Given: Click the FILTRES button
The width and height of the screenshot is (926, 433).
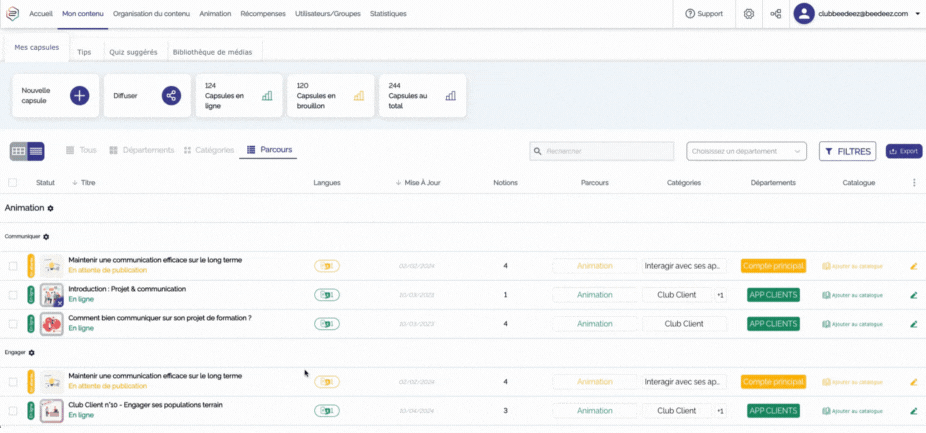Looking at the screenshot, I should [x=847, y=151].
